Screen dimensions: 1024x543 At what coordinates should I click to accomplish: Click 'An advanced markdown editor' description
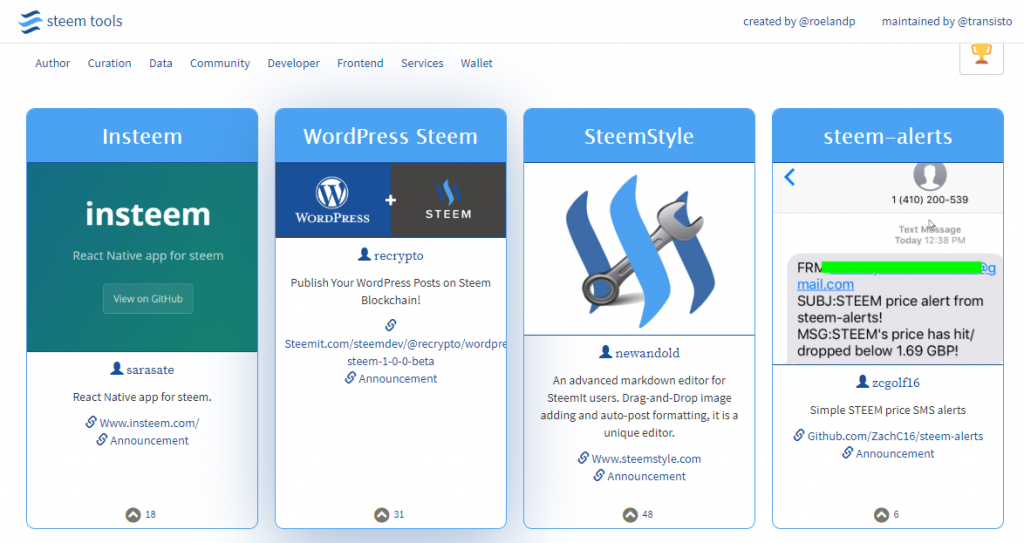pyautogui.click(x=639, y=406)
